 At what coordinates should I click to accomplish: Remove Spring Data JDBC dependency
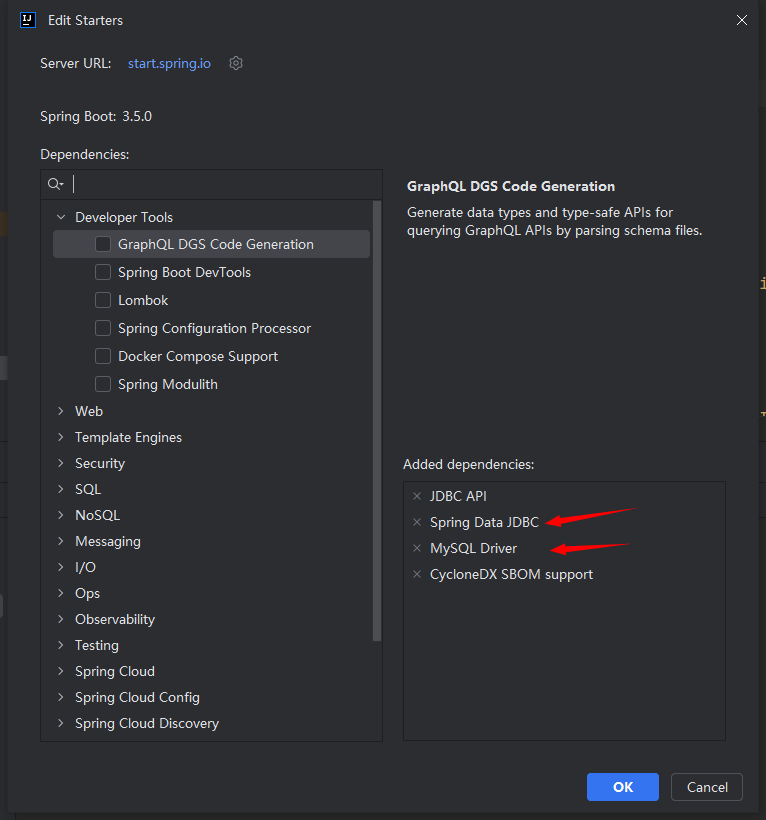[417, 522]
